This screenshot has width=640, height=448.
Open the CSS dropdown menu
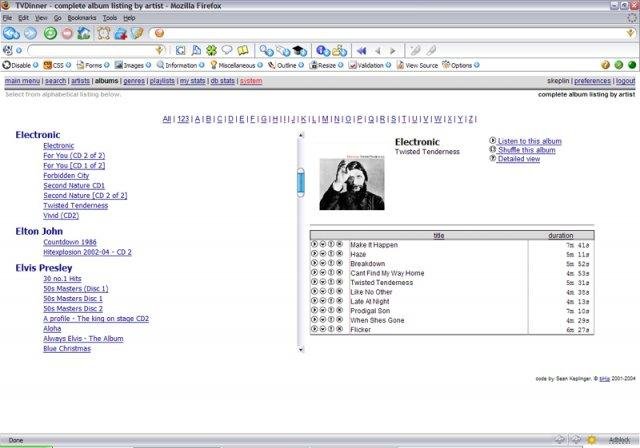(x=57, y=65)
